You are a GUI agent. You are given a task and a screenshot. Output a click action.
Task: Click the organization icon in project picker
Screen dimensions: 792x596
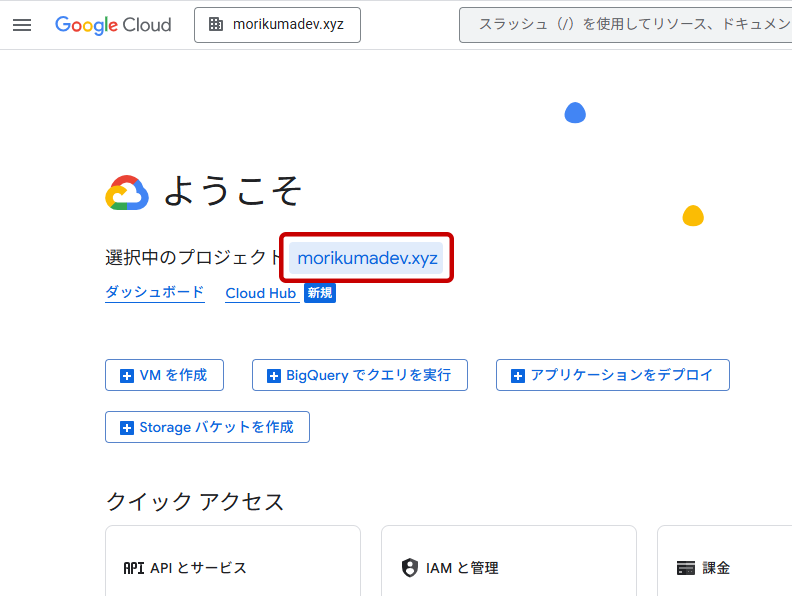pos(216,25)
